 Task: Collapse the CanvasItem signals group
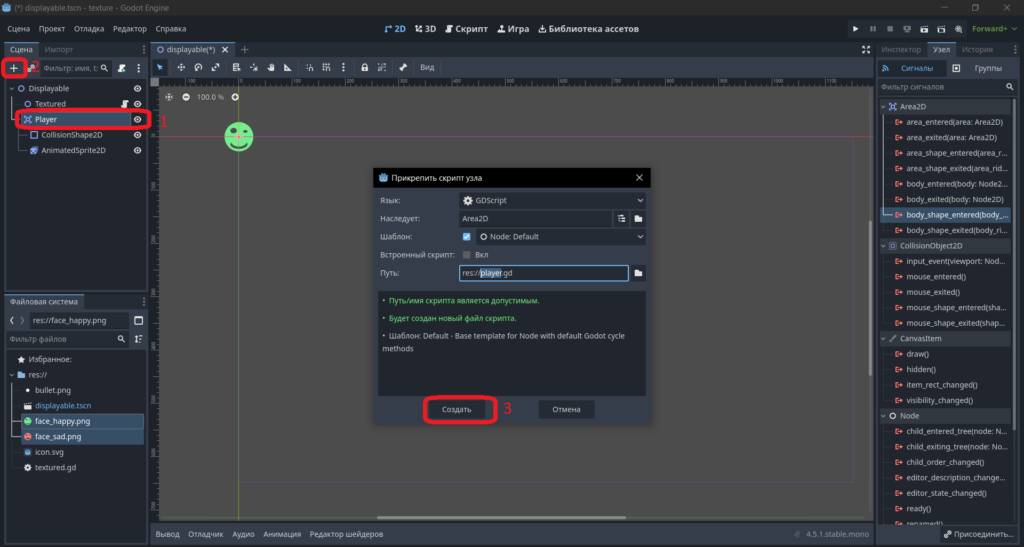pos(883,339)
